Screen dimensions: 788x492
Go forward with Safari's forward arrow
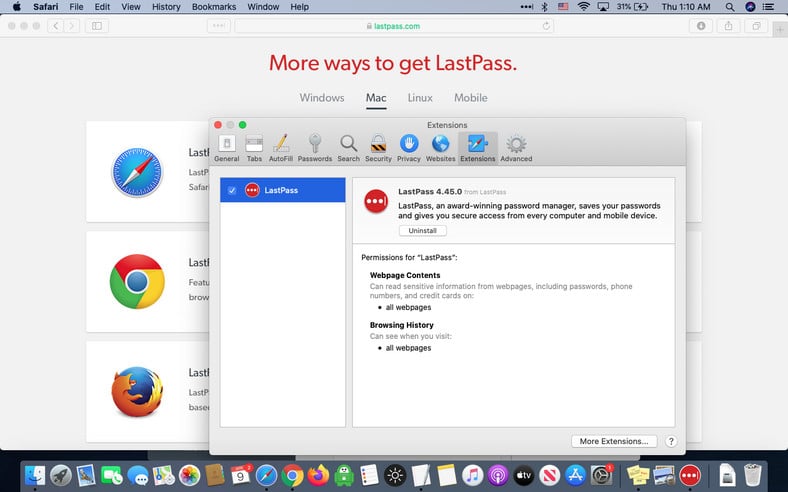pos(72,26)
